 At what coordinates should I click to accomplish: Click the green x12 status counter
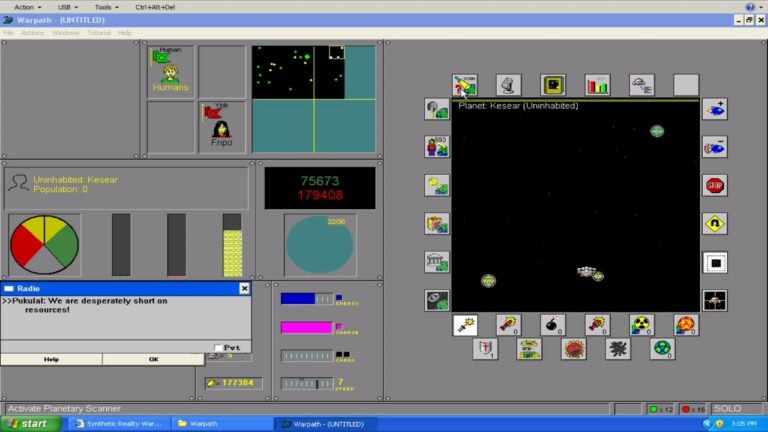[661, 409]
